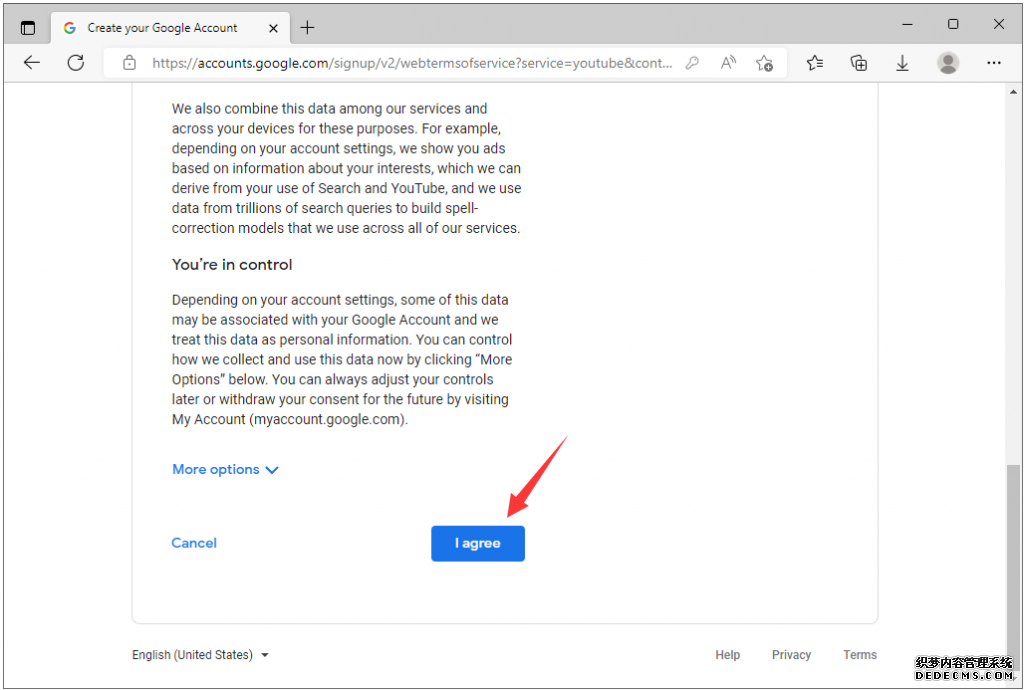This screenshot has width=1024, height=690.
Task: Open the browser profile avatar
Action: coord(948,63)
